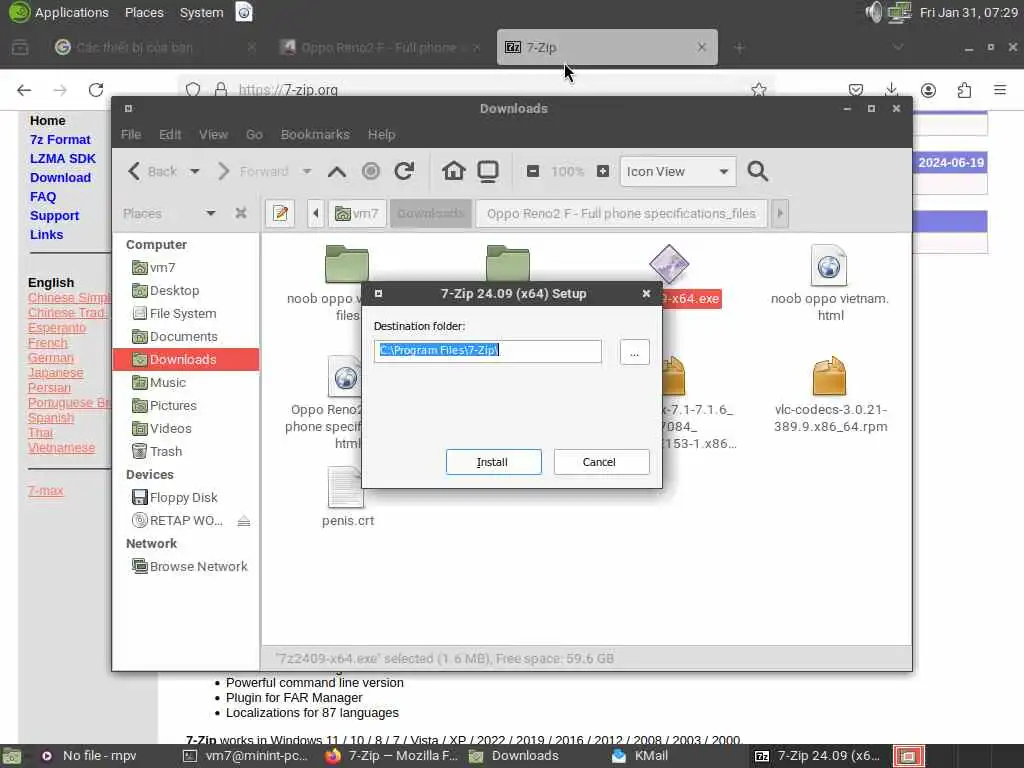Screen dimensions: 1024x768
Task: Open the Icon View mode dropdown
Action: [678, 171]
